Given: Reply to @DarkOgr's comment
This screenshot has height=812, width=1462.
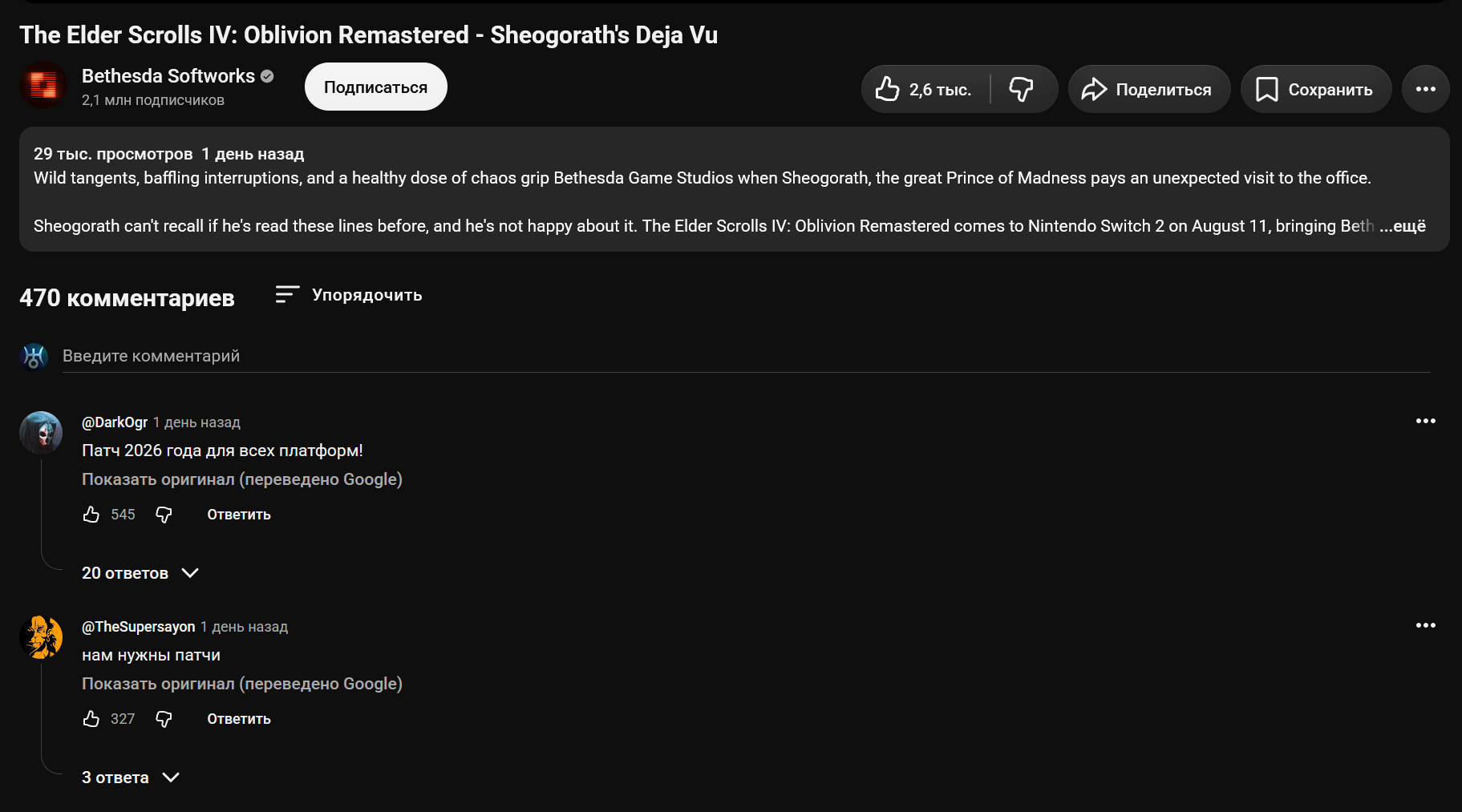Looking at the screenshot, I should pyautogui.click(x=239, y=515).
